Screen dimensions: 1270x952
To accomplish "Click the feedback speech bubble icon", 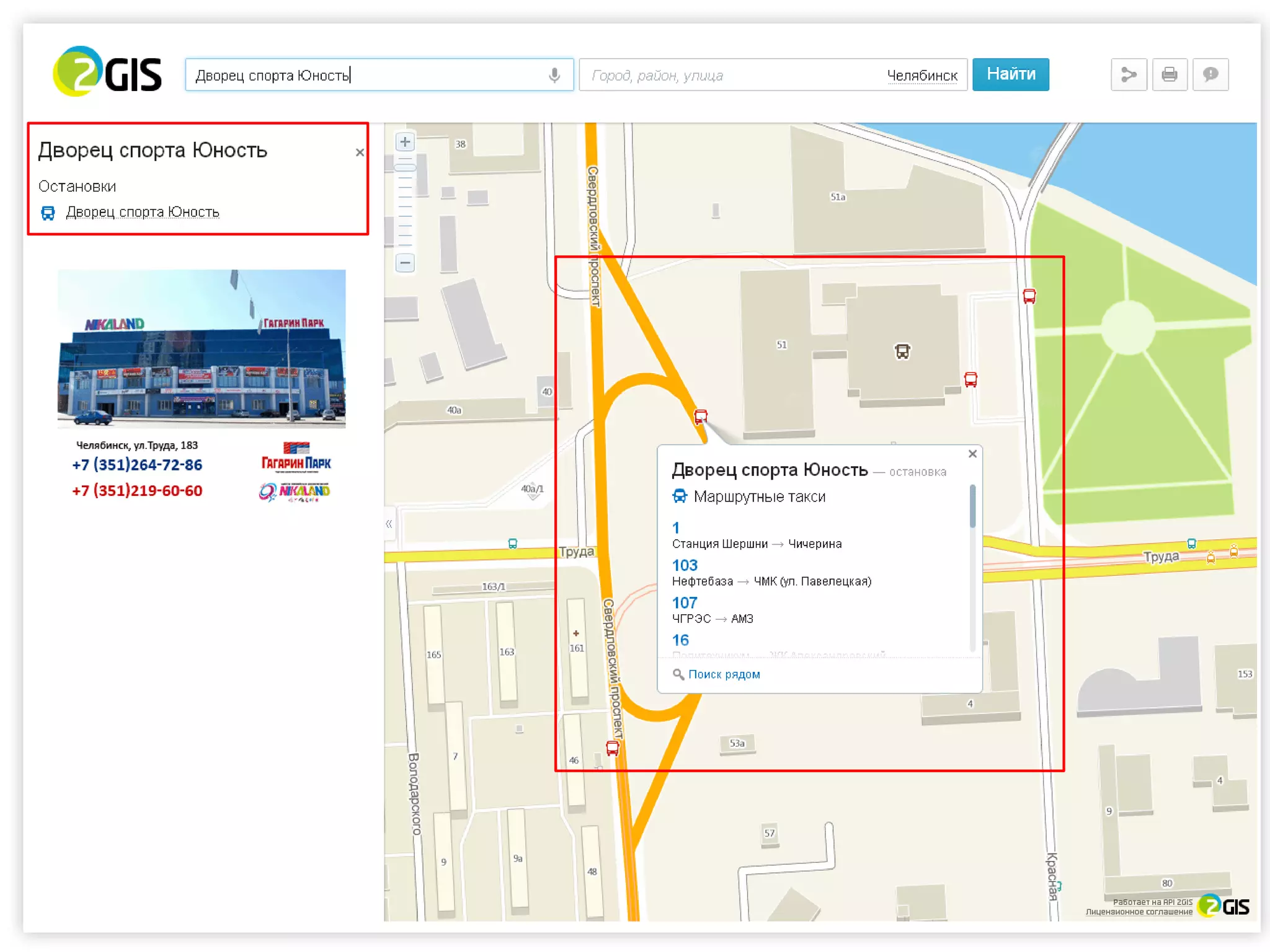I will (x=1210, y=75).
